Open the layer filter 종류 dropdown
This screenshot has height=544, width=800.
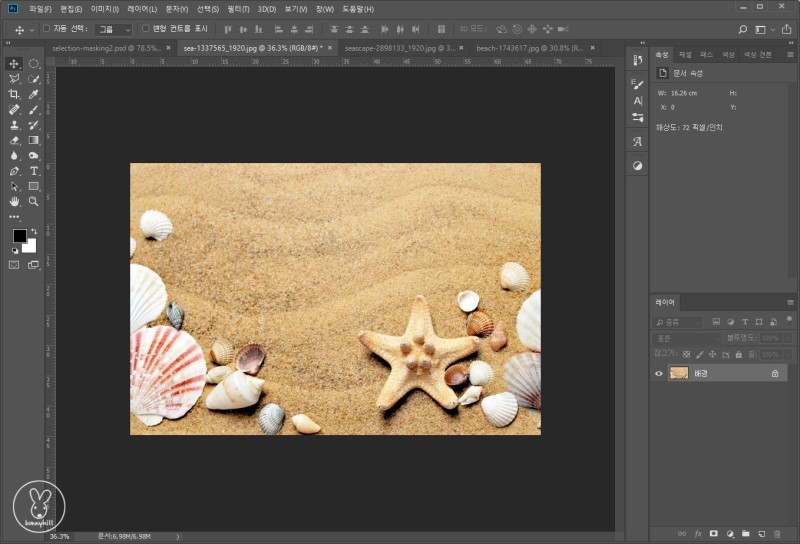point(679,322)
